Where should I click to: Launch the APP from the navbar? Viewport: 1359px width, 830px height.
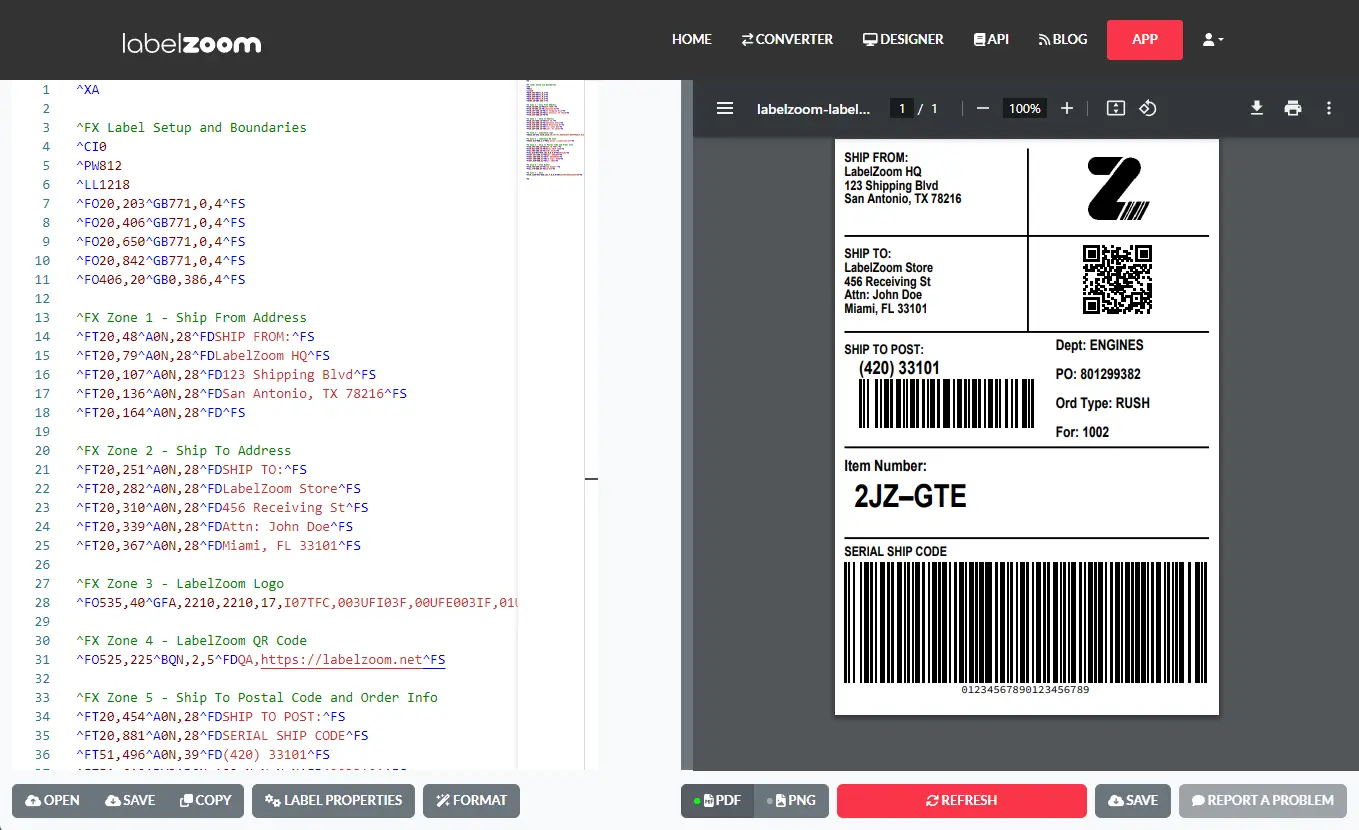pos(1144,39)
